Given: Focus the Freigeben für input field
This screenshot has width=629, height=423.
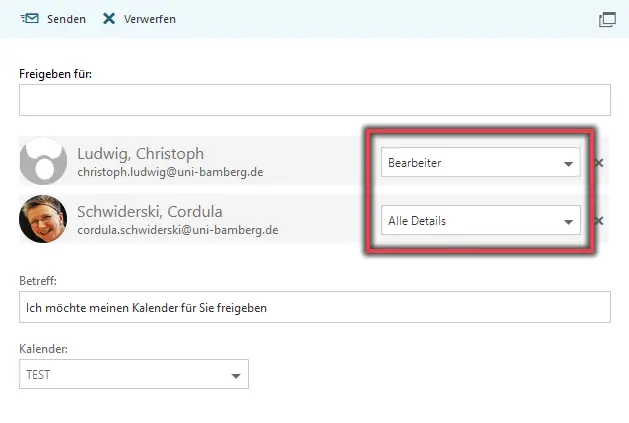Looking at the screenshot, I should pos(315,100).
